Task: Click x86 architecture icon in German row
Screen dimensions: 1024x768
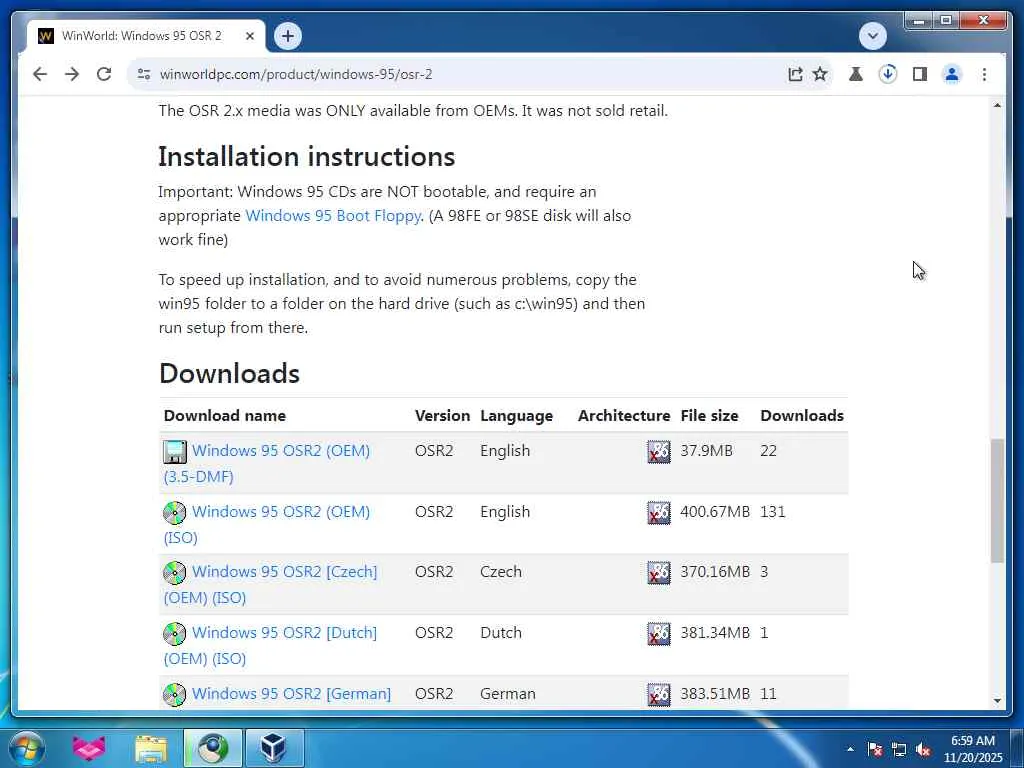Action: tap(658, 694)
